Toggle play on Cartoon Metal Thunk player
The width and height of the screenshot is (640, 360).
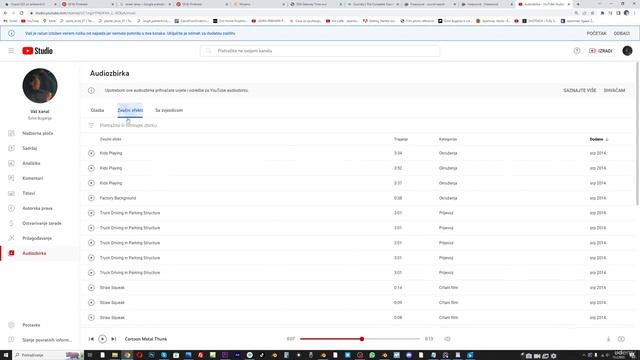pos(102,339)
